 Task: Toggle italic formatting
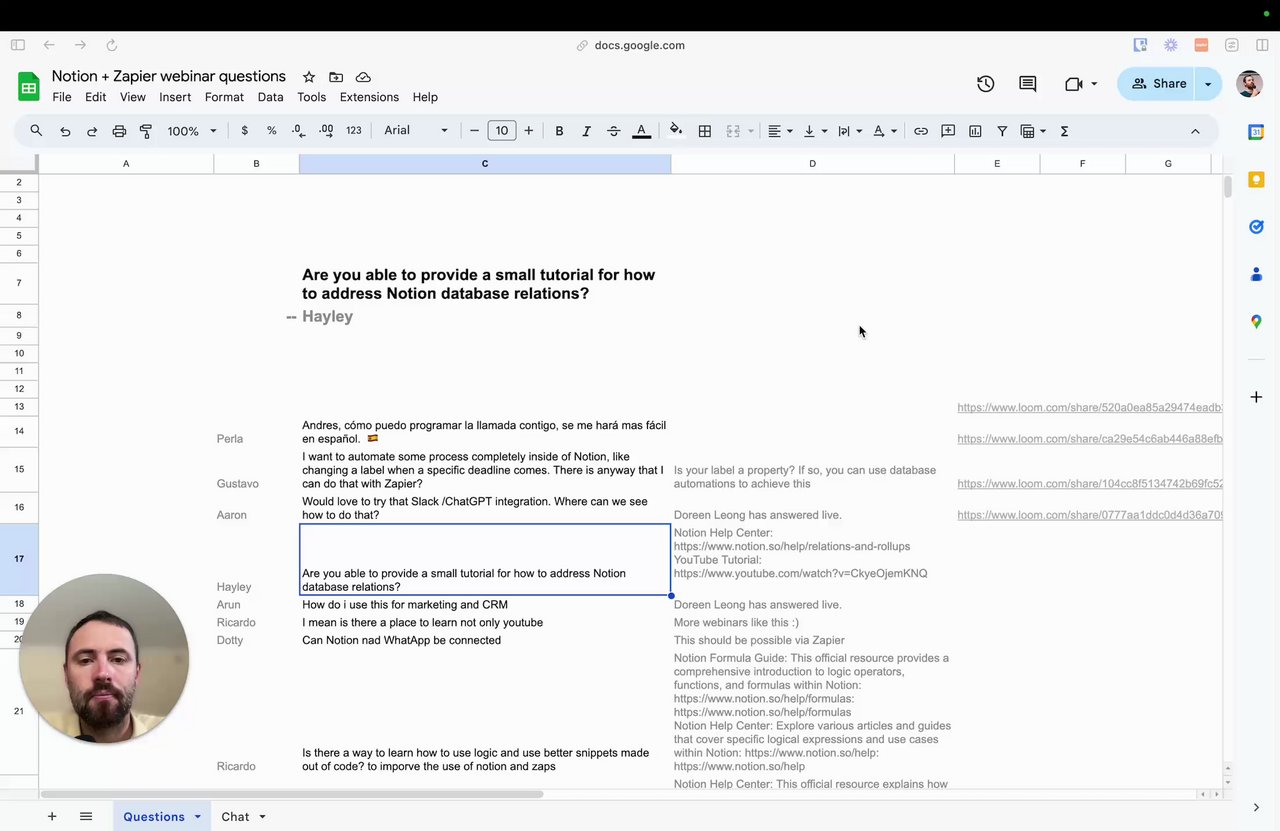click(586, 131)
